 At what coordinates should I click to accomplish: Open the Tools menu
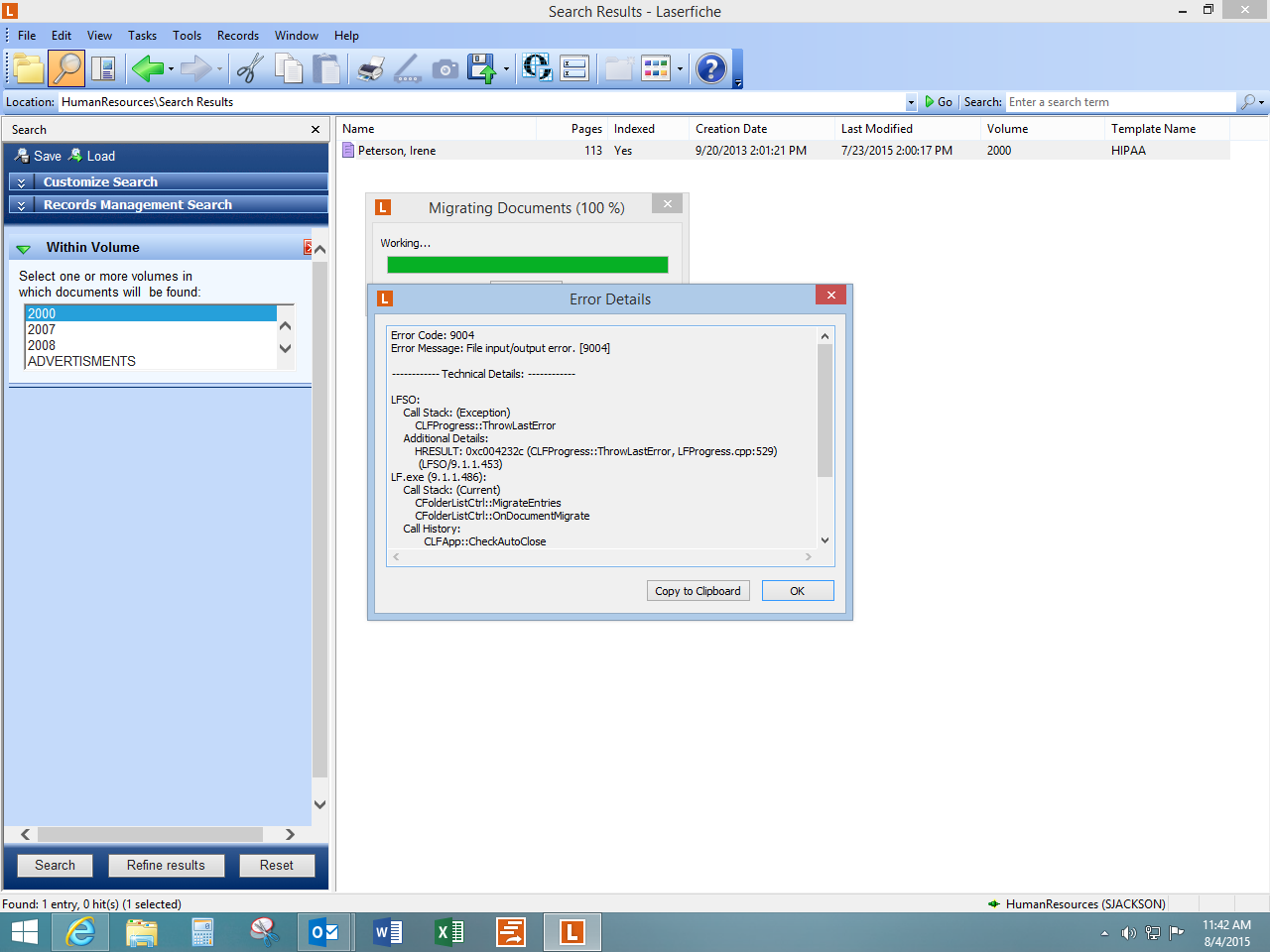[187, 36]
